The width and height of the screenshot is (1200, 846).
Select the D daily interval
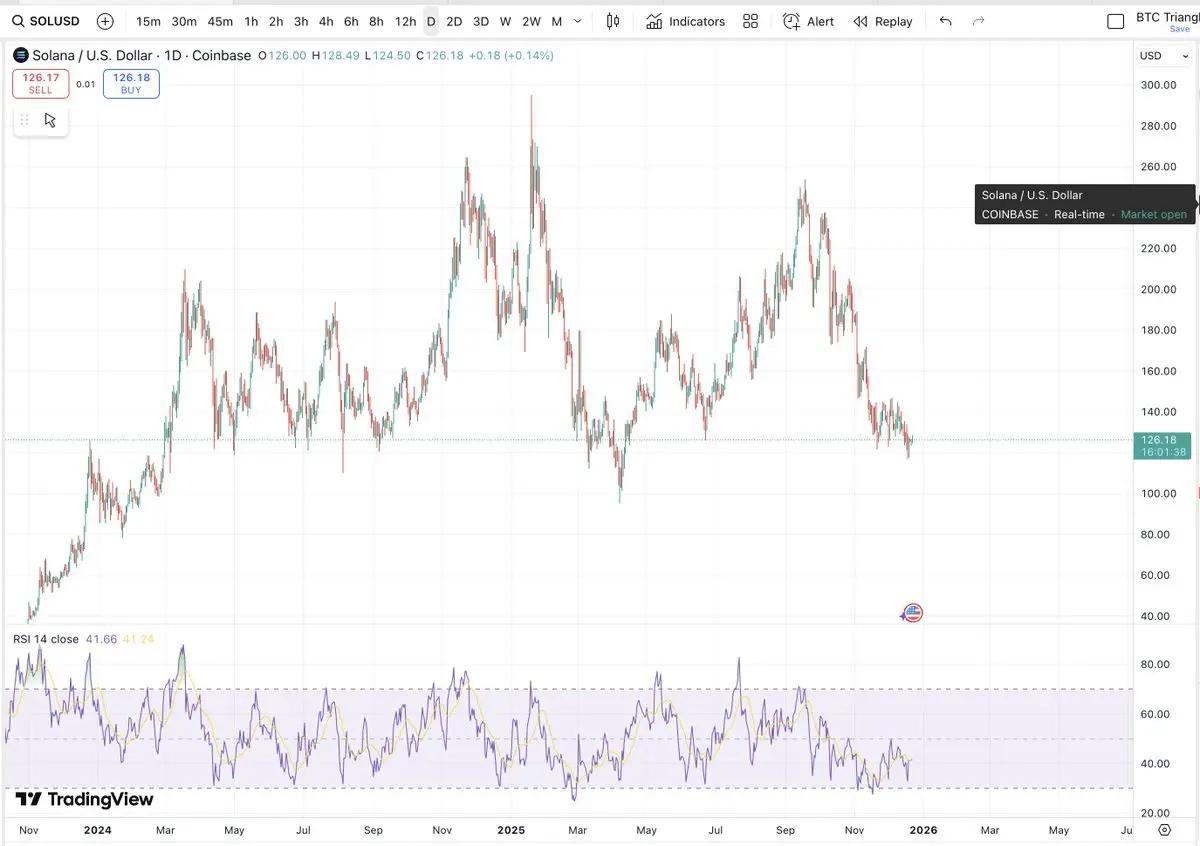point(431,21)
